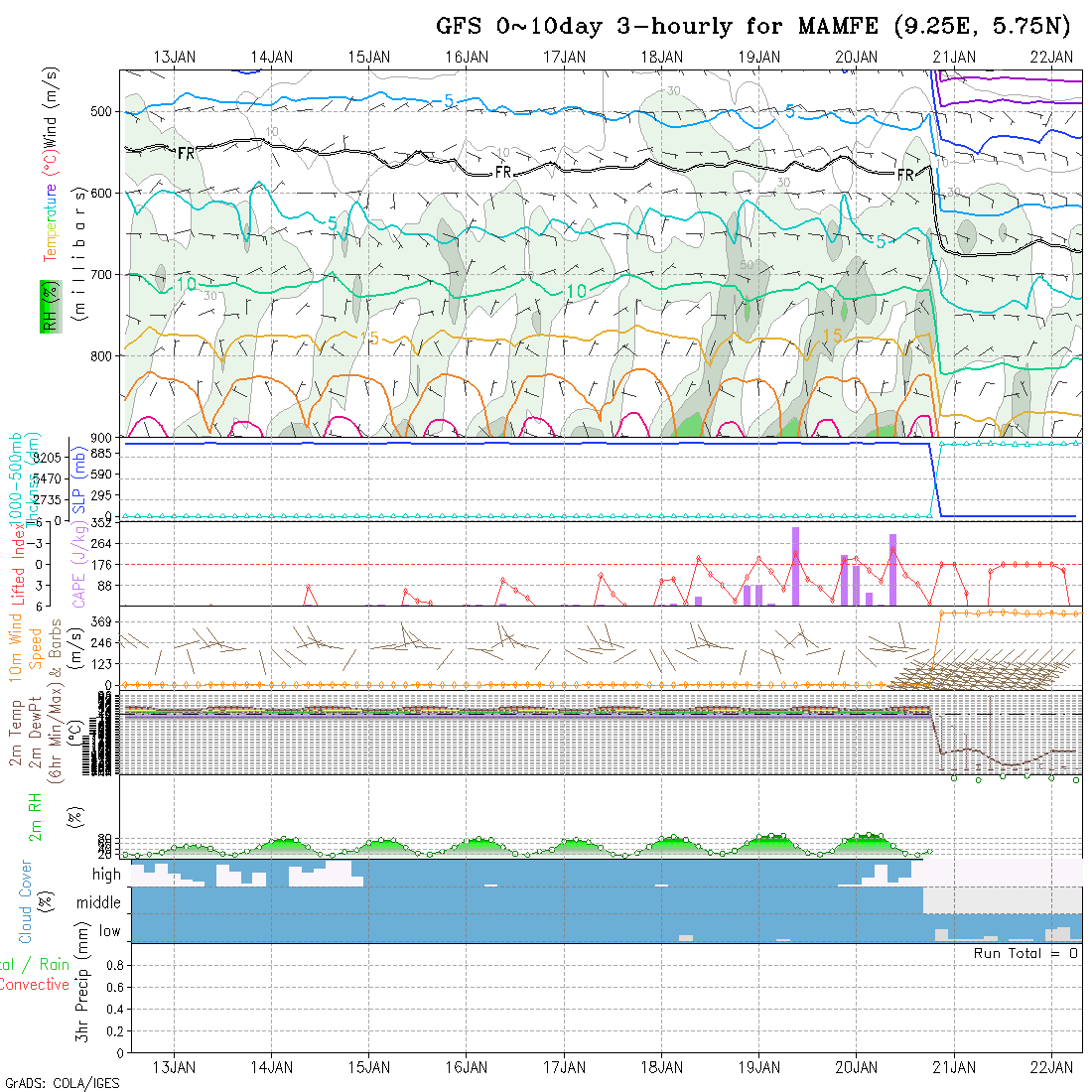
Task: Select the 19JAN label above the wind panel
Action: click(759, 58)
